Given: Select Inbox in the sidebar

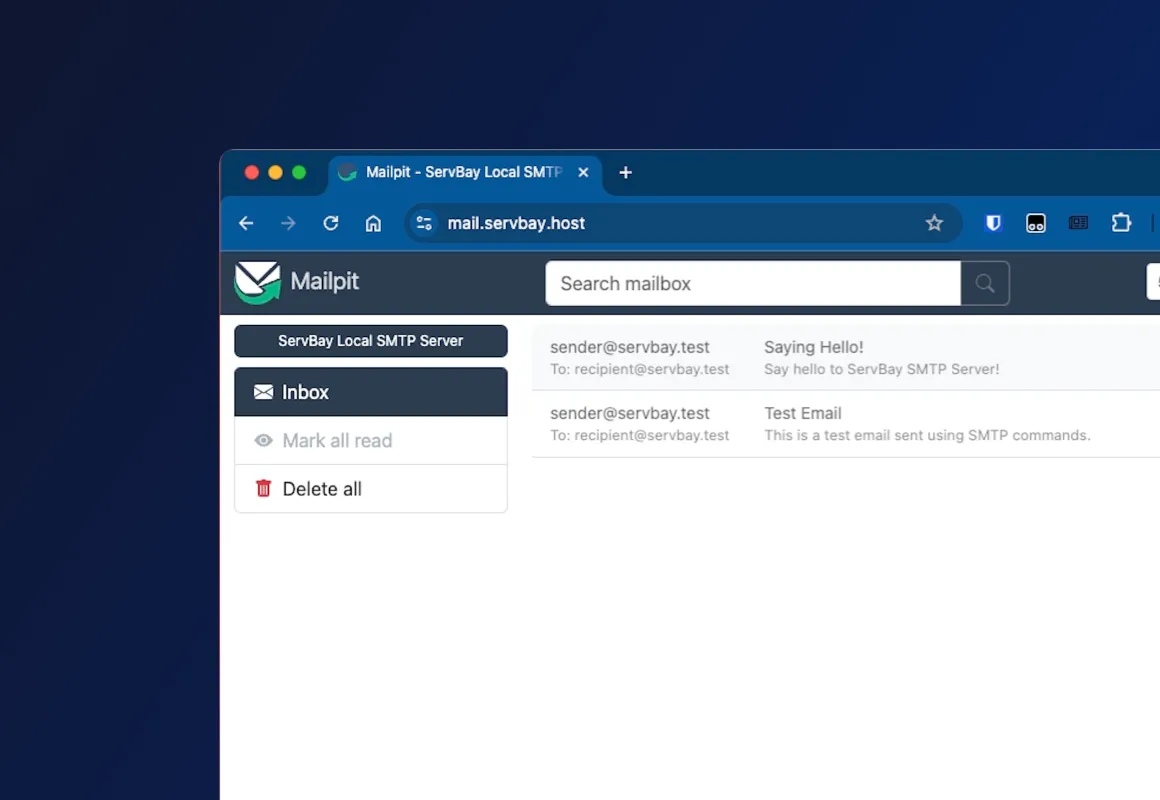Looking at the screenshot, I should tap(370, 392).
